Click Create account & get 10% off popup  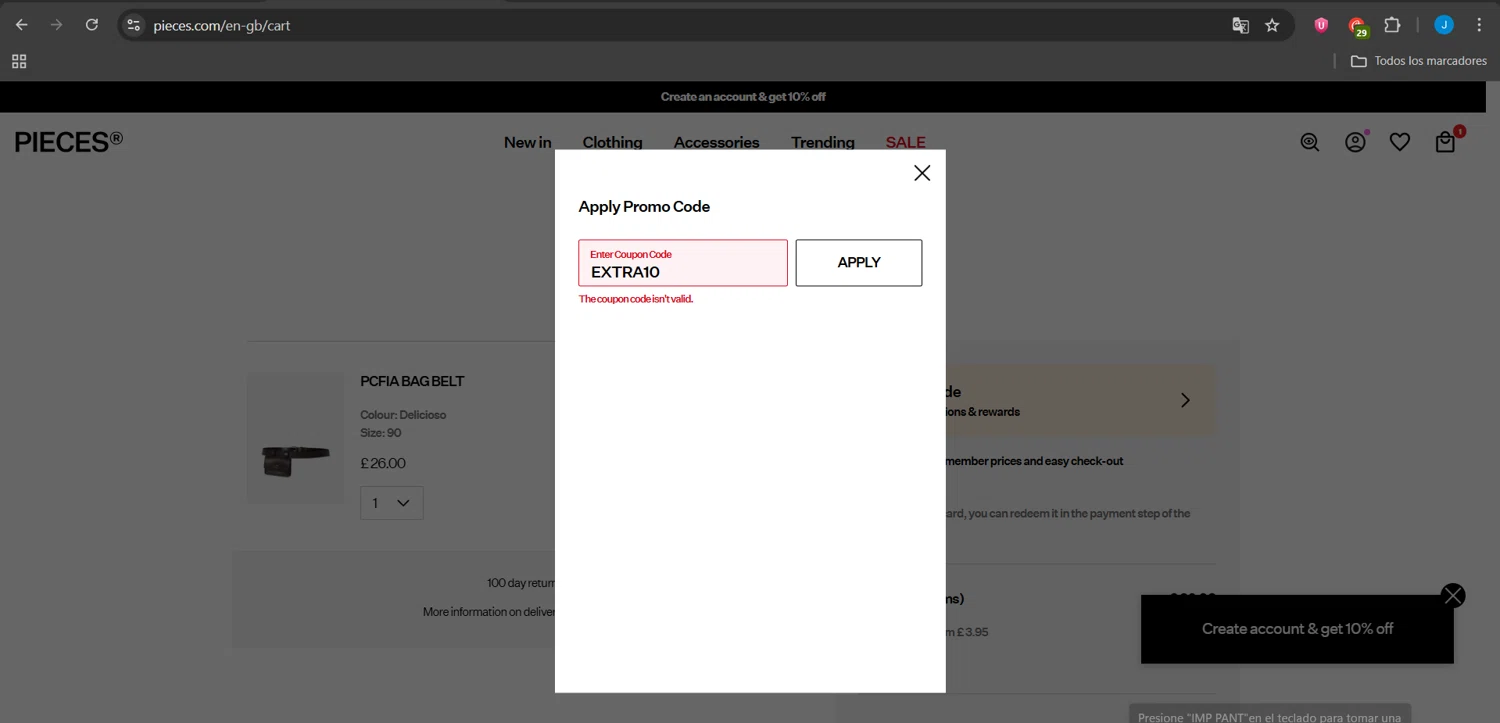(1297, 629)
